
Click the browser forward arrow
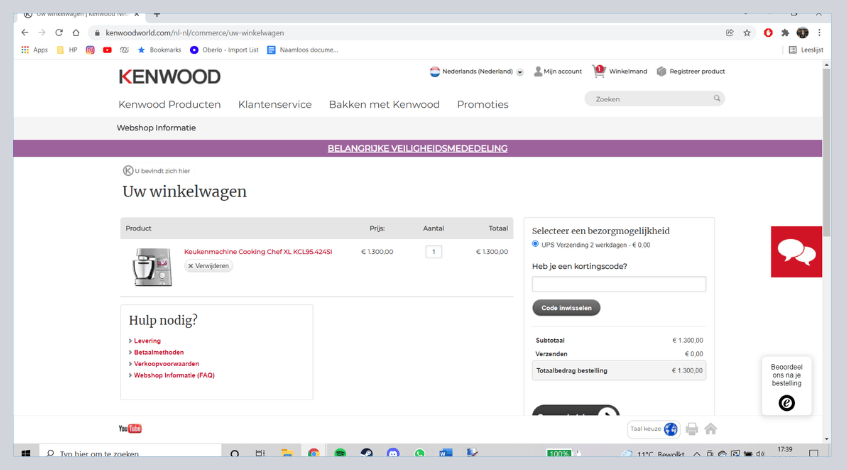(x=42, y=33)
